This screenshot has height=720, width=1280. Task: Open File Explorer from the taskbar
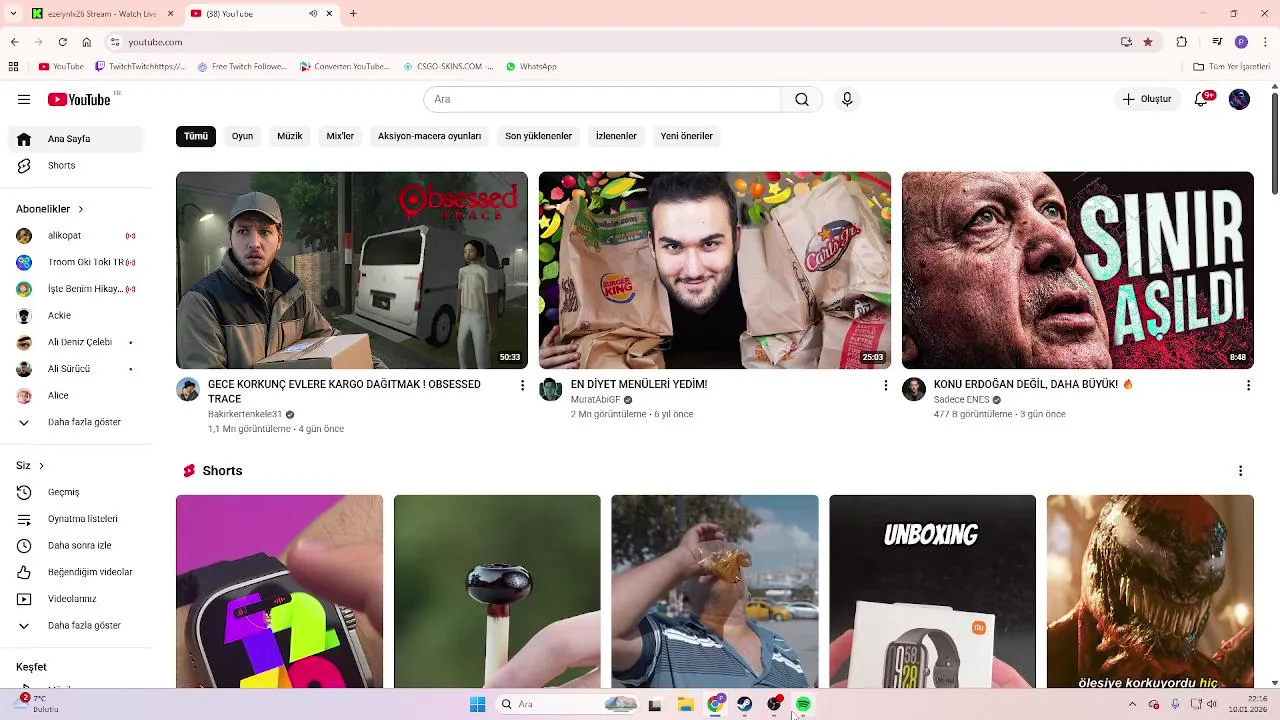coord(685,705)
